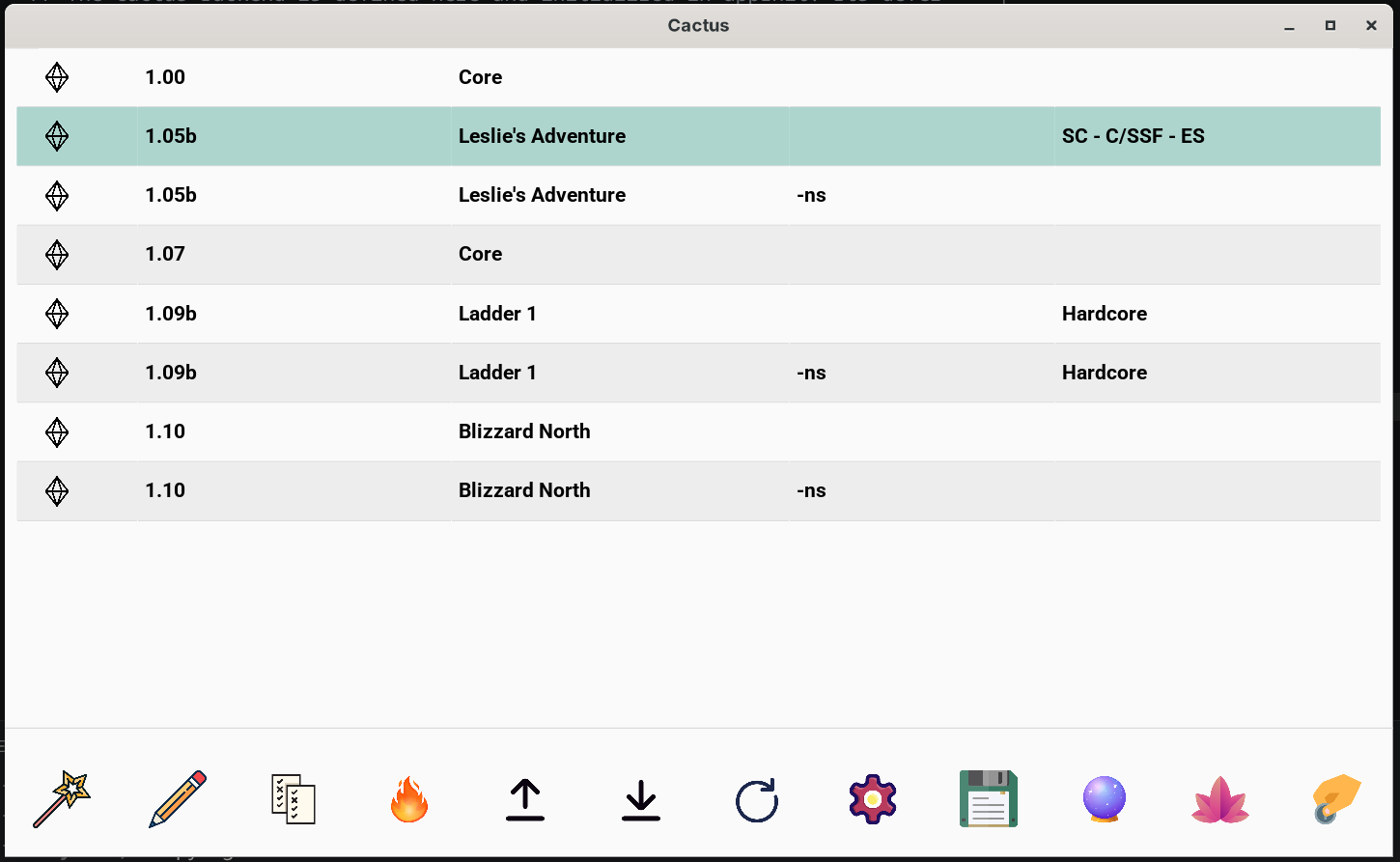Select the SC - C/SSF - ES entry
This screenshot has width=1400, height=862.
tap(1134, 136)
